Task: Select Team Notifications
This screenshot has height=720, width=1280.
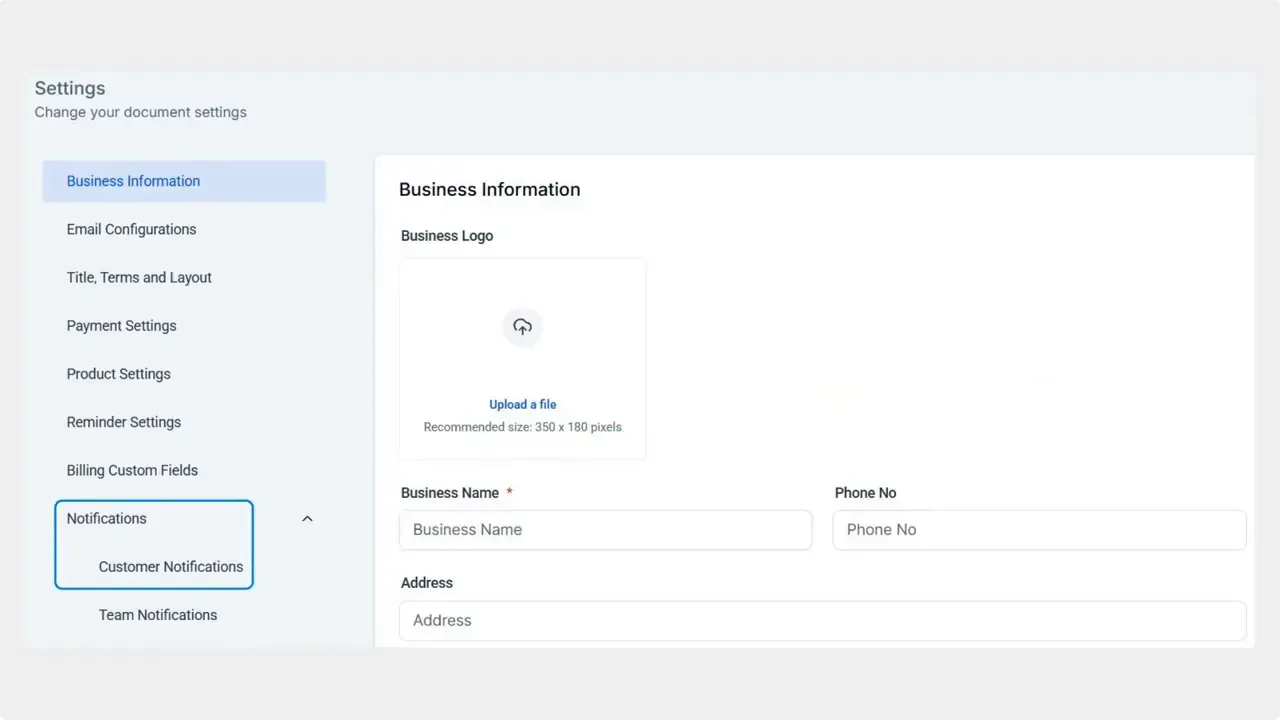Action: point(157,614)
